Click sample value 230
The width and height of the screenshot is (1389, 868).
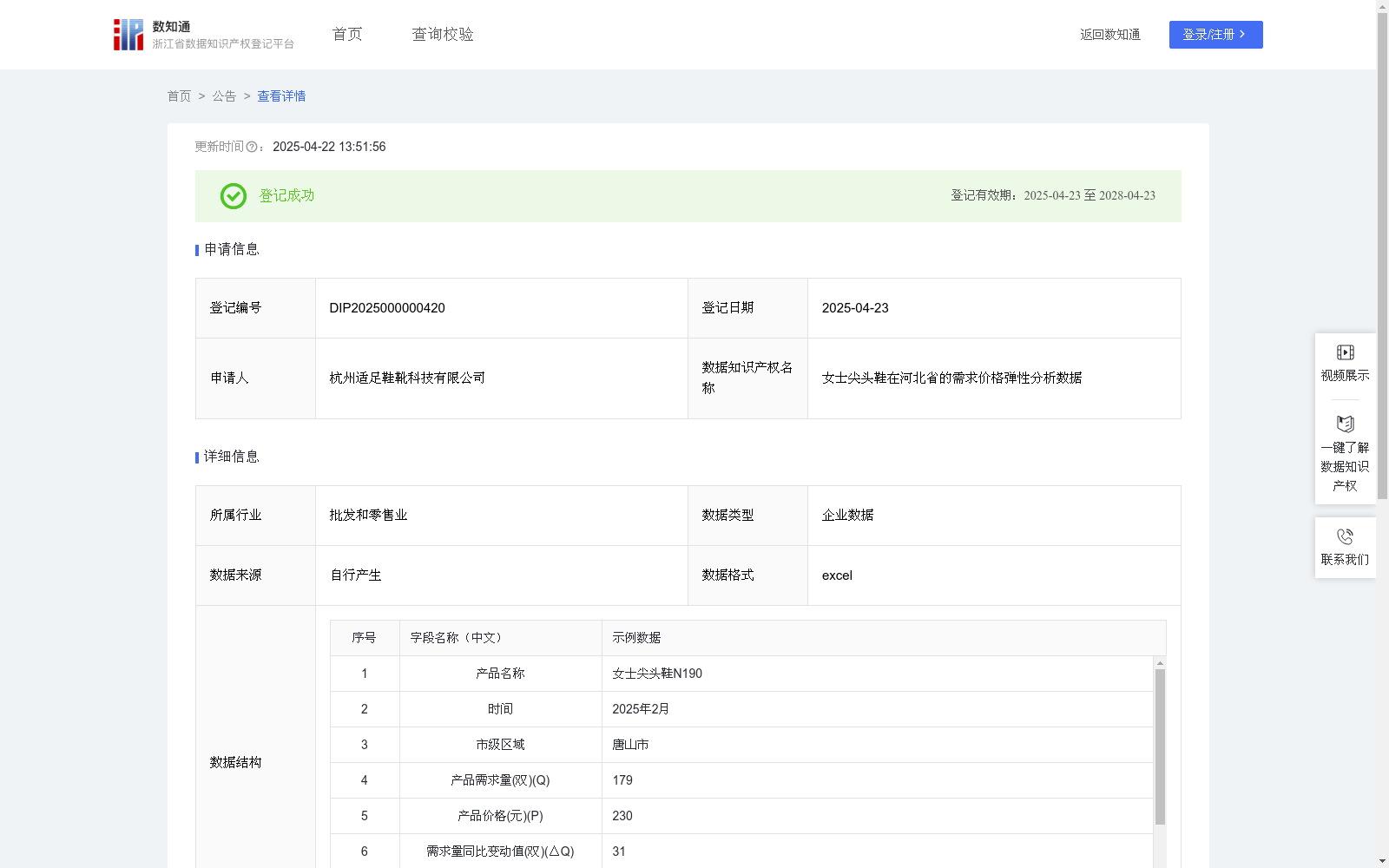point(622,816)
